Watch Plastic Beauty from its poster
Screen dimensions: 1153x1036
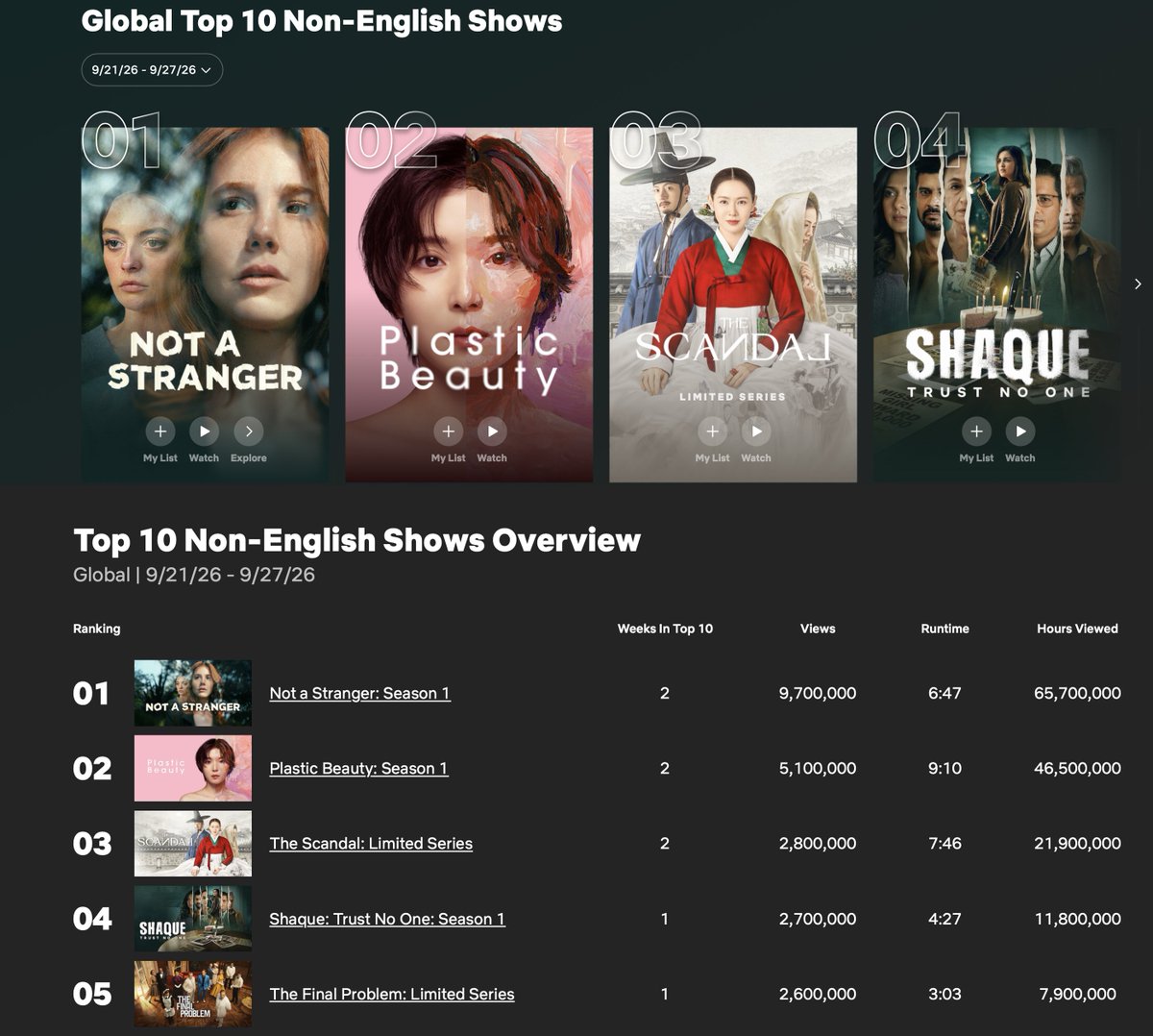pyautogui.click(x=492, y=432)
